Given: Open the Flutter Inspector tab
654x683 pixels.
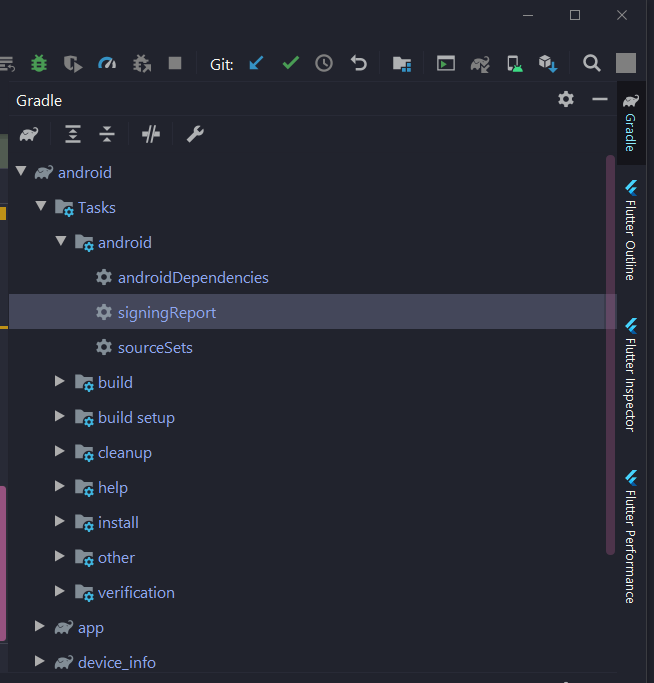Looking at the screenshot, I should pos(630,374).
